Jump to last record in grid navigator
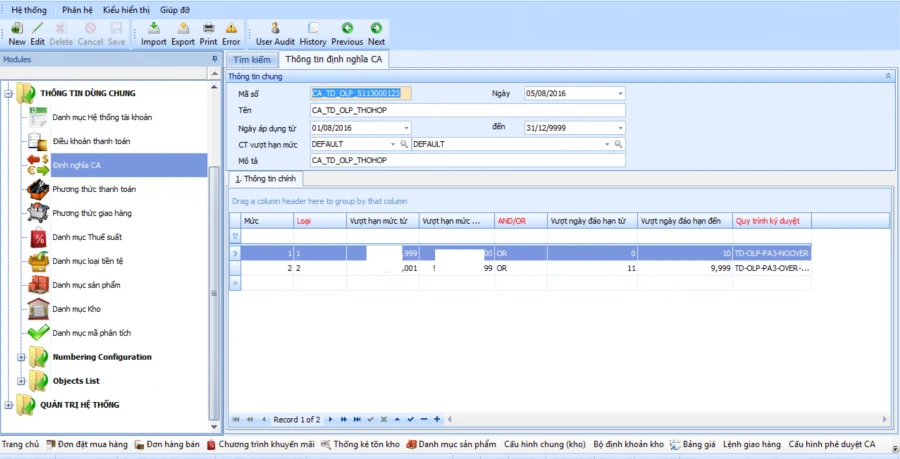 click(357, 419)
